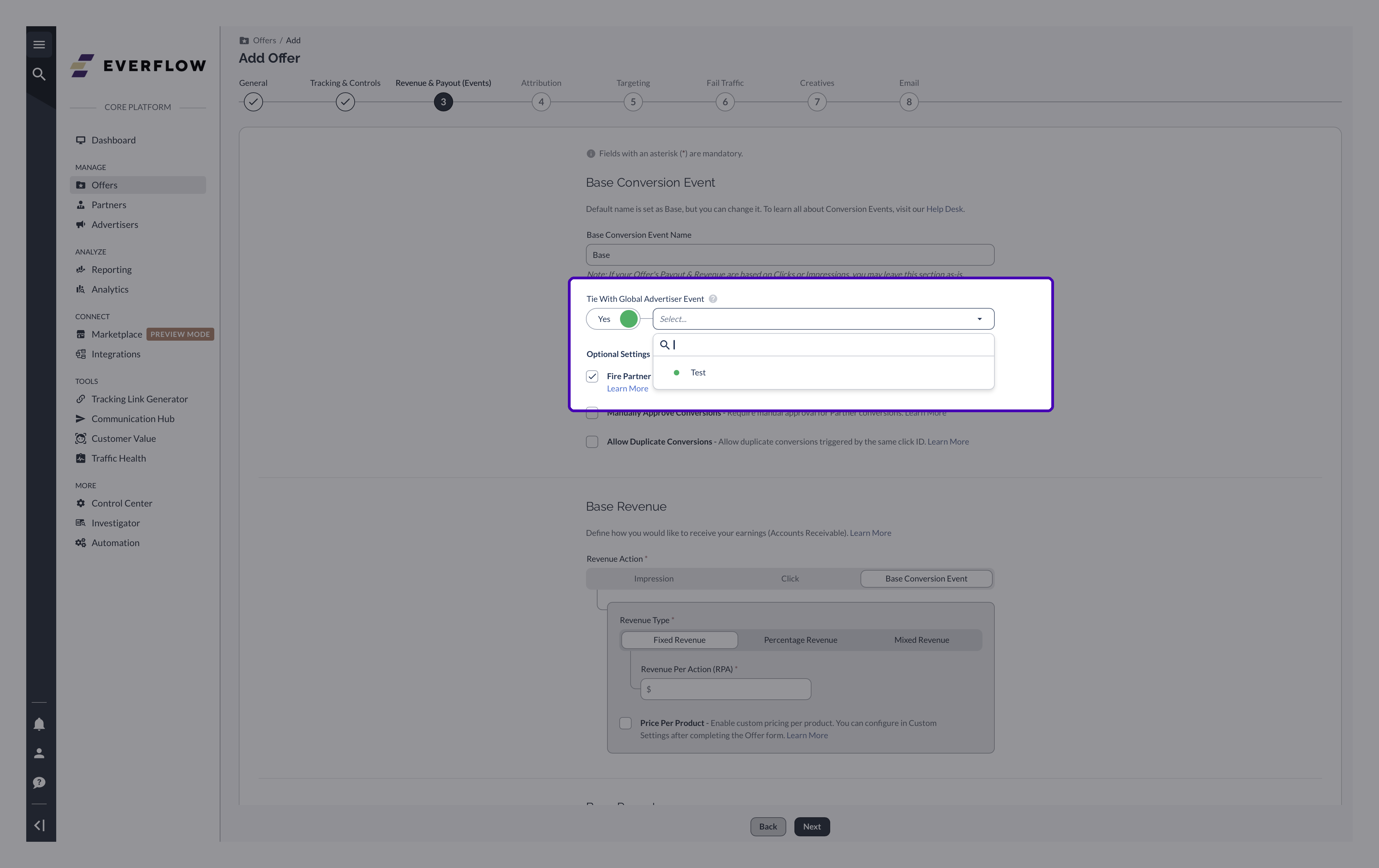Check Manually Approve Conversions checkbox

[x=592, y=413]
